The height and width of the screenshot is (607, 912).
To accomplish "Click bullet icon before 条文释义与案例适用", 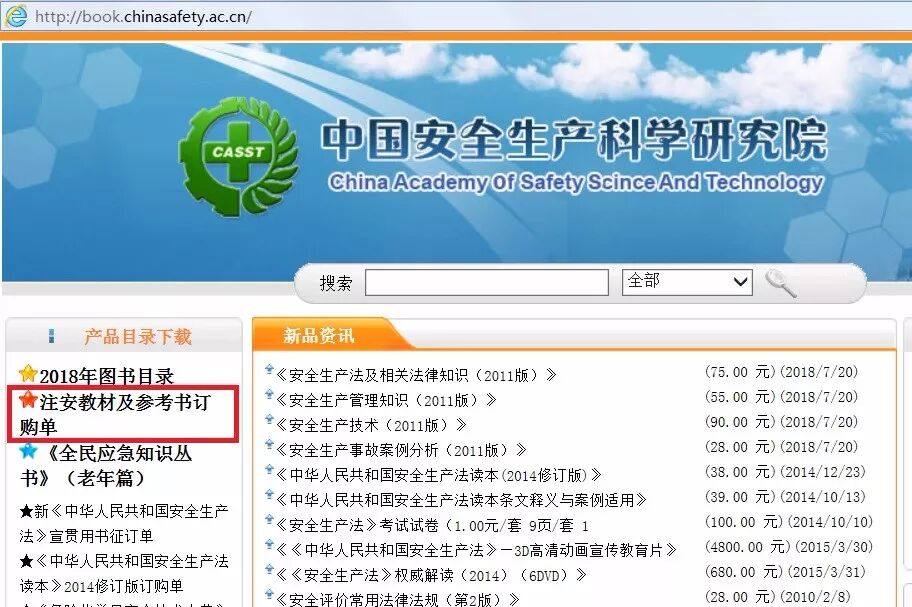I will click(x=269, y=495).
